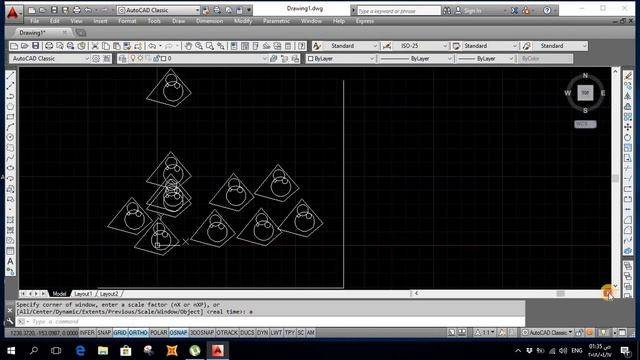Open the ByLayer linetype dropdown
Screen dimensions: 640x360
415,59
